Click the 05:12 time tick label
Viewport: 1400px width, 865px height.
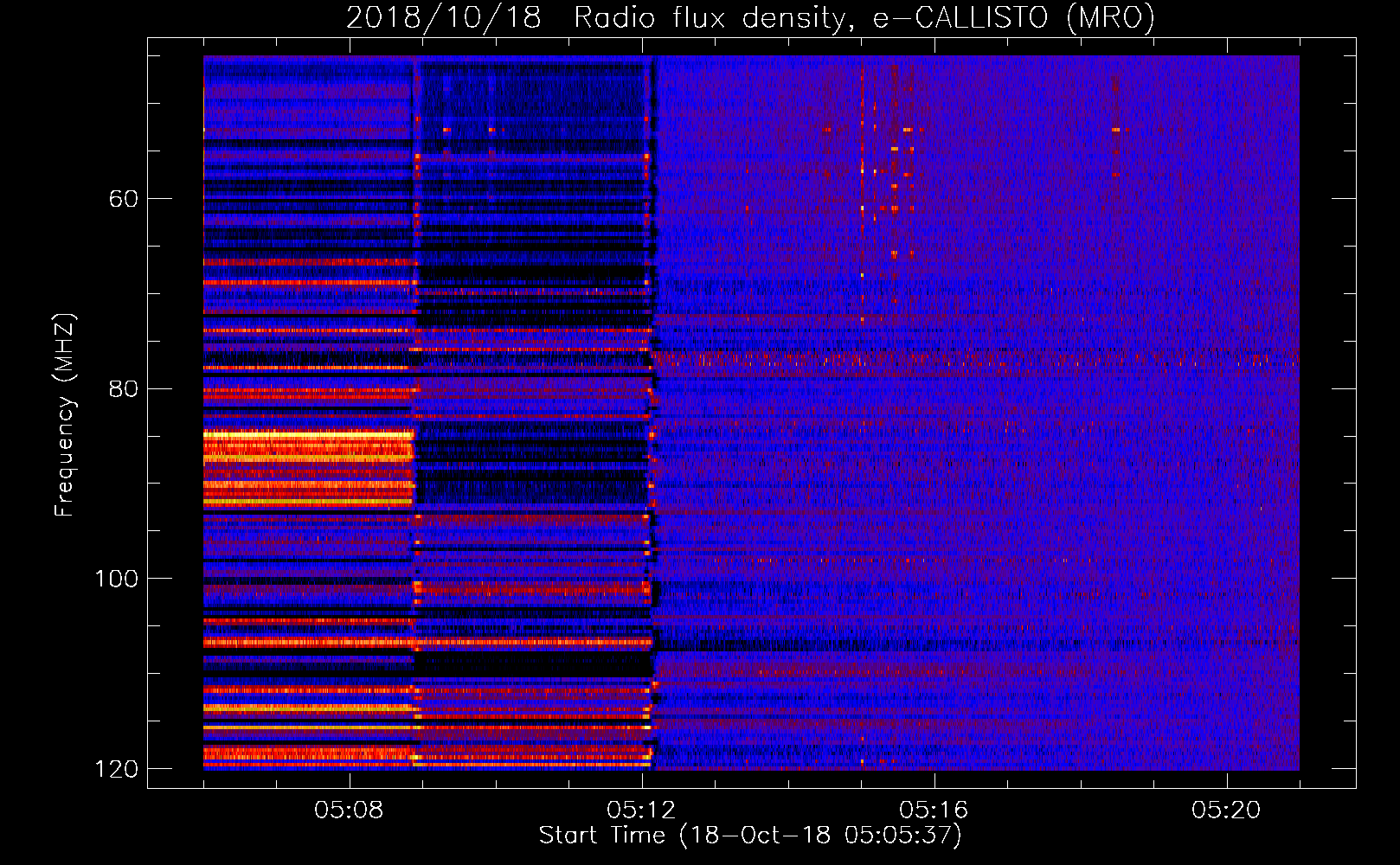[x=642, y=811]
